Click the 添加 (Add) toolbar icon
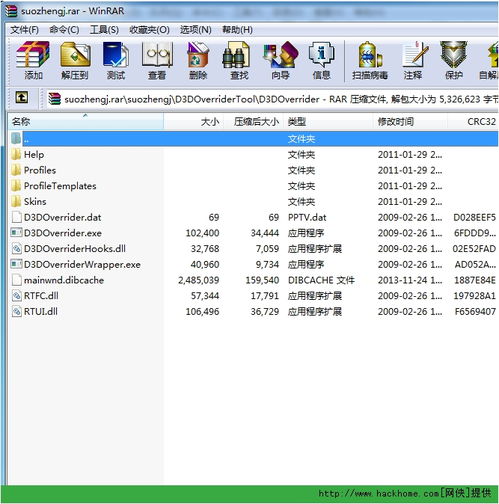The width and height of the screenshot is (499, 504). (33, 60)
